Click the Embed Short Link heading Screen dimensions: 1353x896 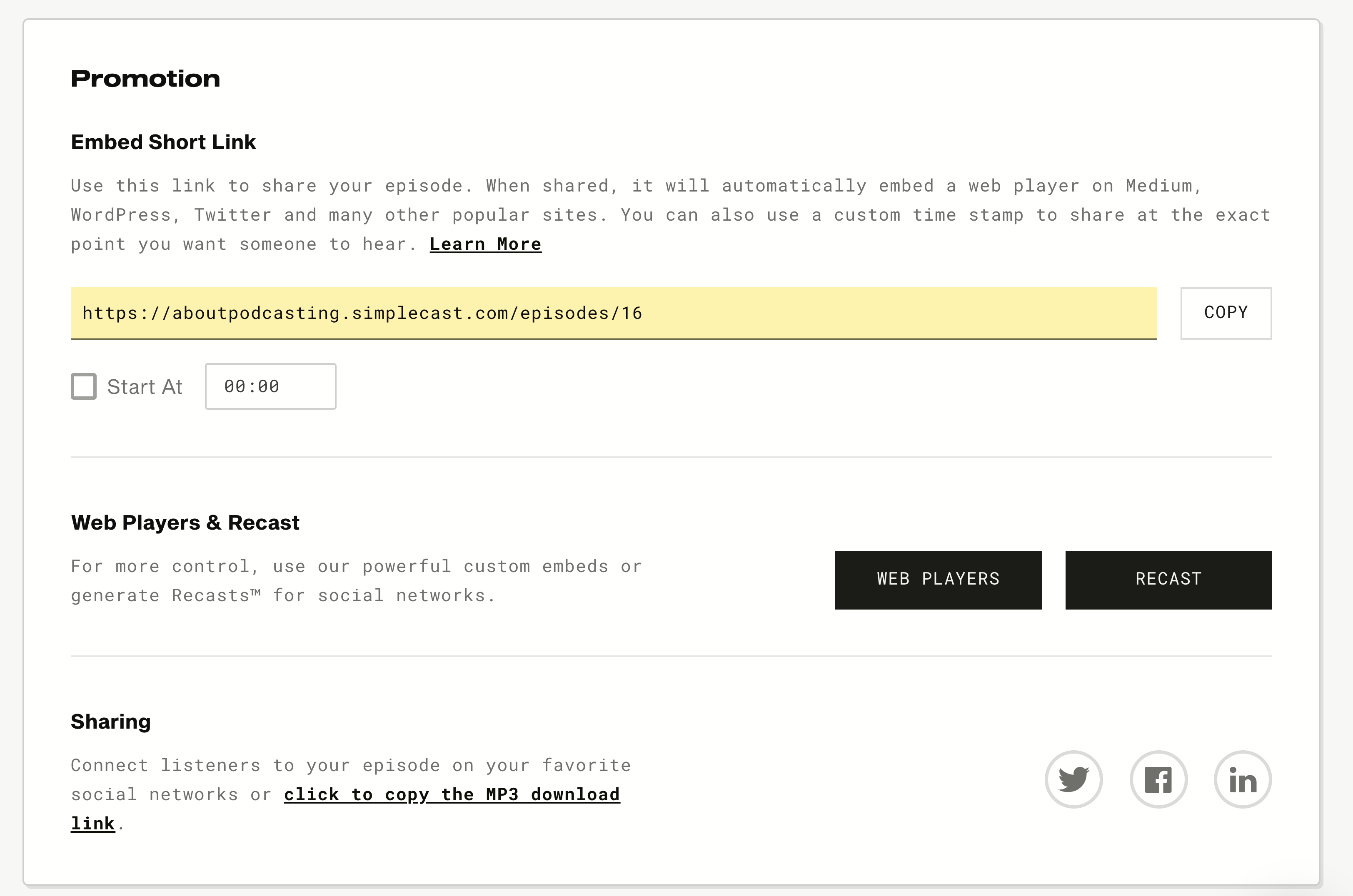pyautogui.click(x=163, y=142)
